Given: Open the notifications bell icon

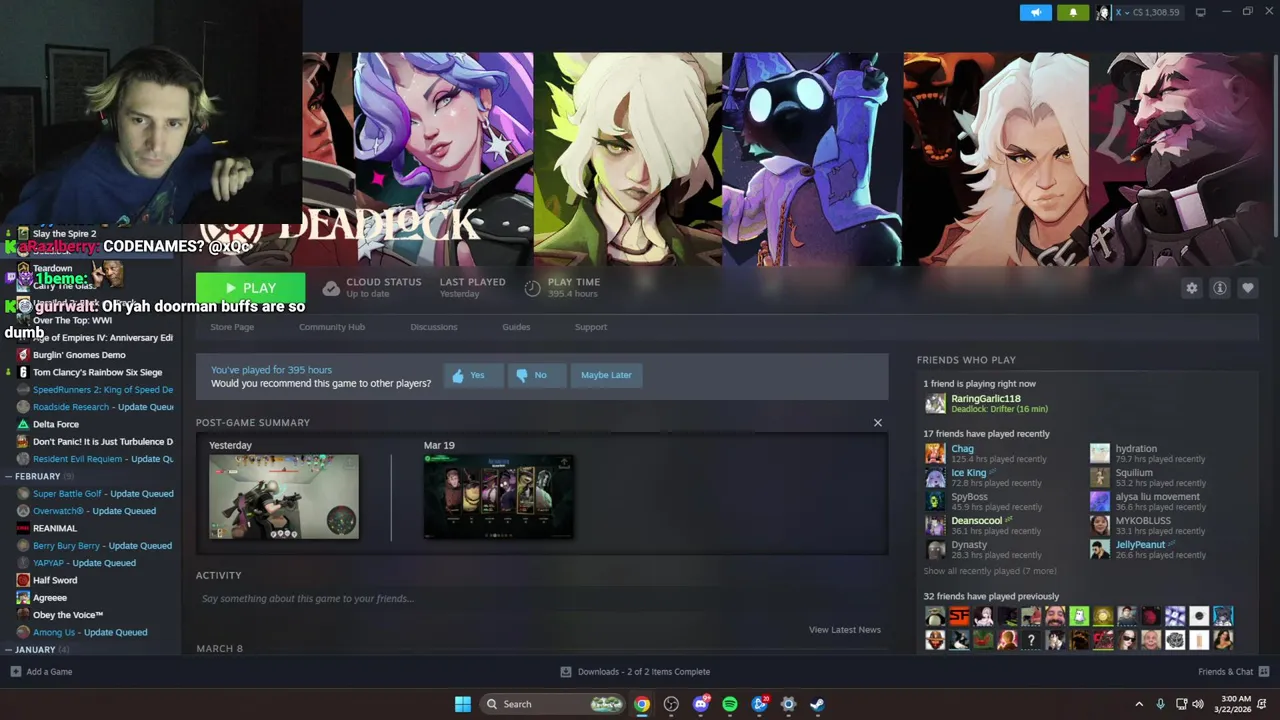Looking at the screenshot, I should tap(1073, 12).
